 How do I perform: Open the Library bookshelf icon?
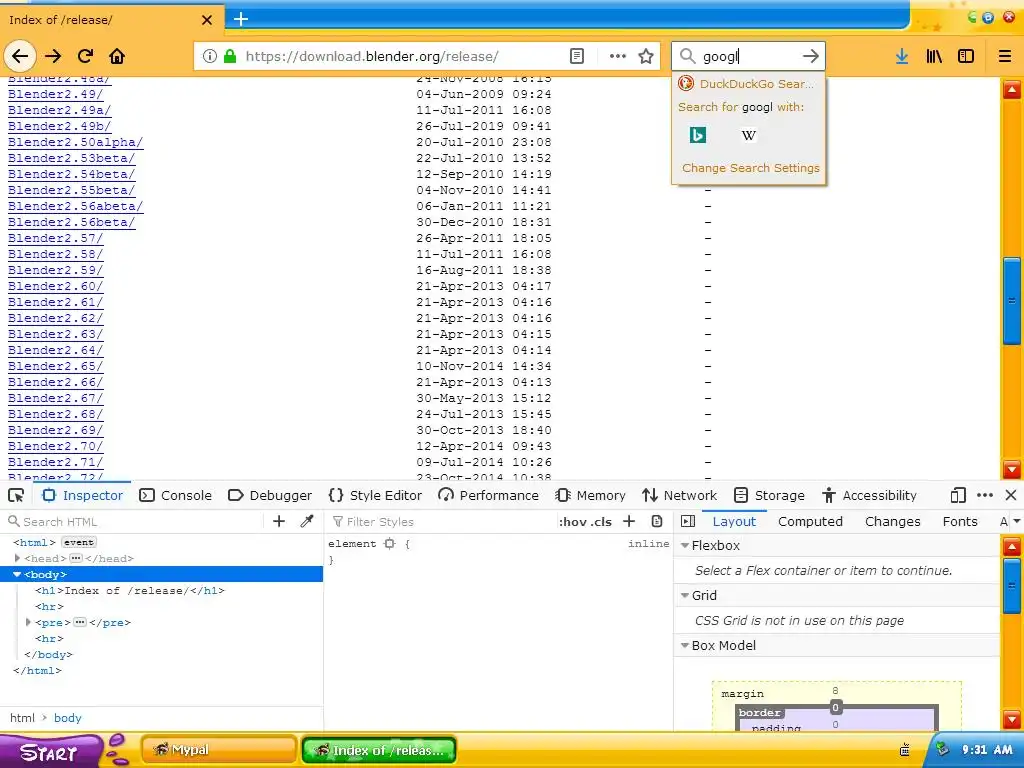click(x=934, y=56)
